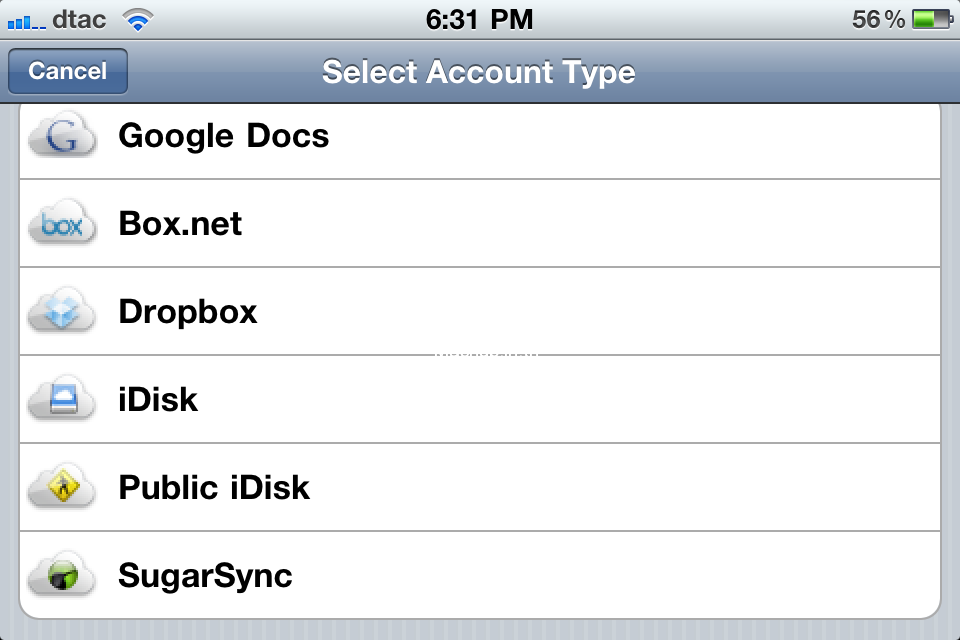Tap the Box.net cloud icon
Viewport: 960px width, 640px height.
(62, 224)
